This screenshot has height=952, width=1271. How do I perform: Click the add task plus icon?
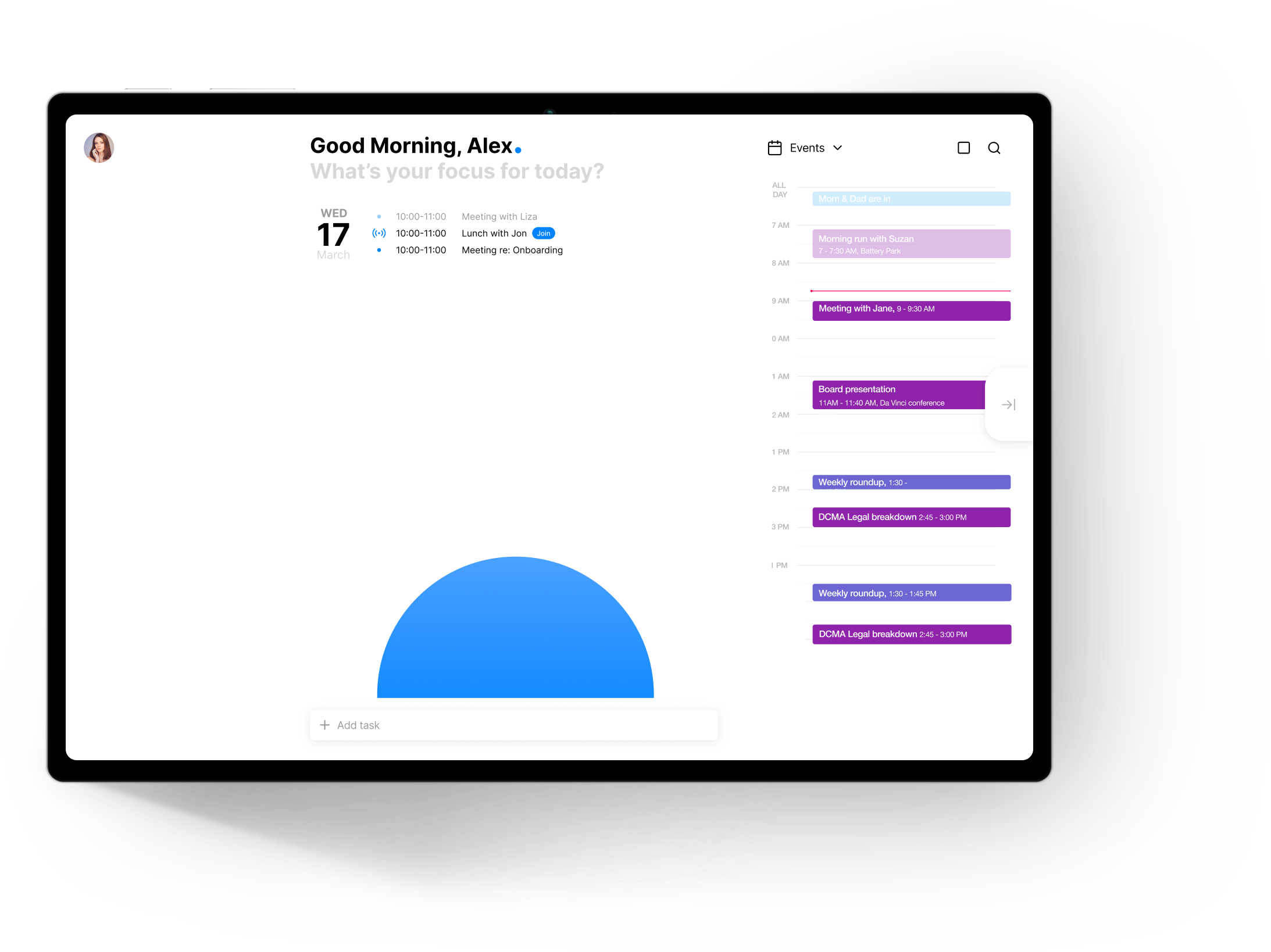point(326,725)
